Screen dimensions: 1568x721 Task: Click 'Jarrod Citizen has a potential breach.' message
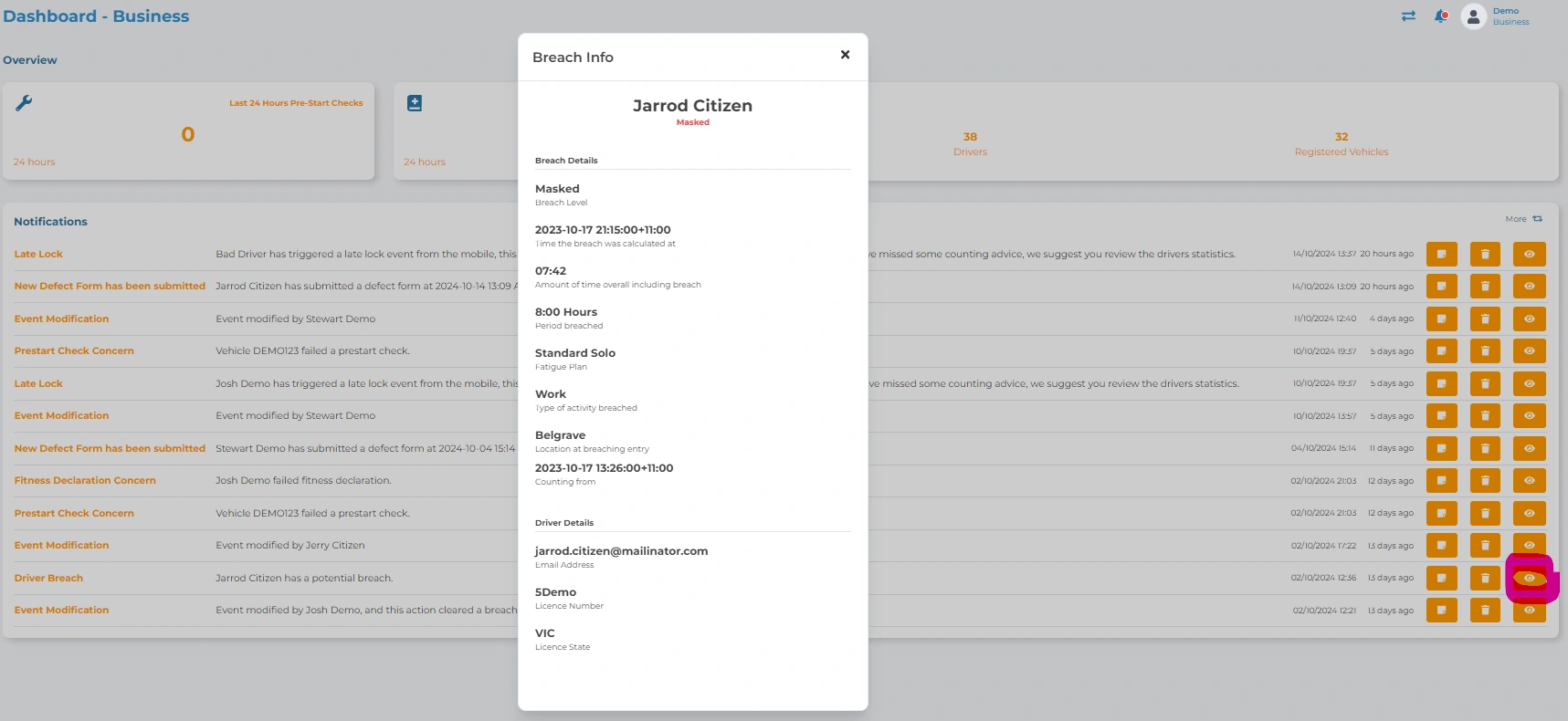click(x=304, y=578)
